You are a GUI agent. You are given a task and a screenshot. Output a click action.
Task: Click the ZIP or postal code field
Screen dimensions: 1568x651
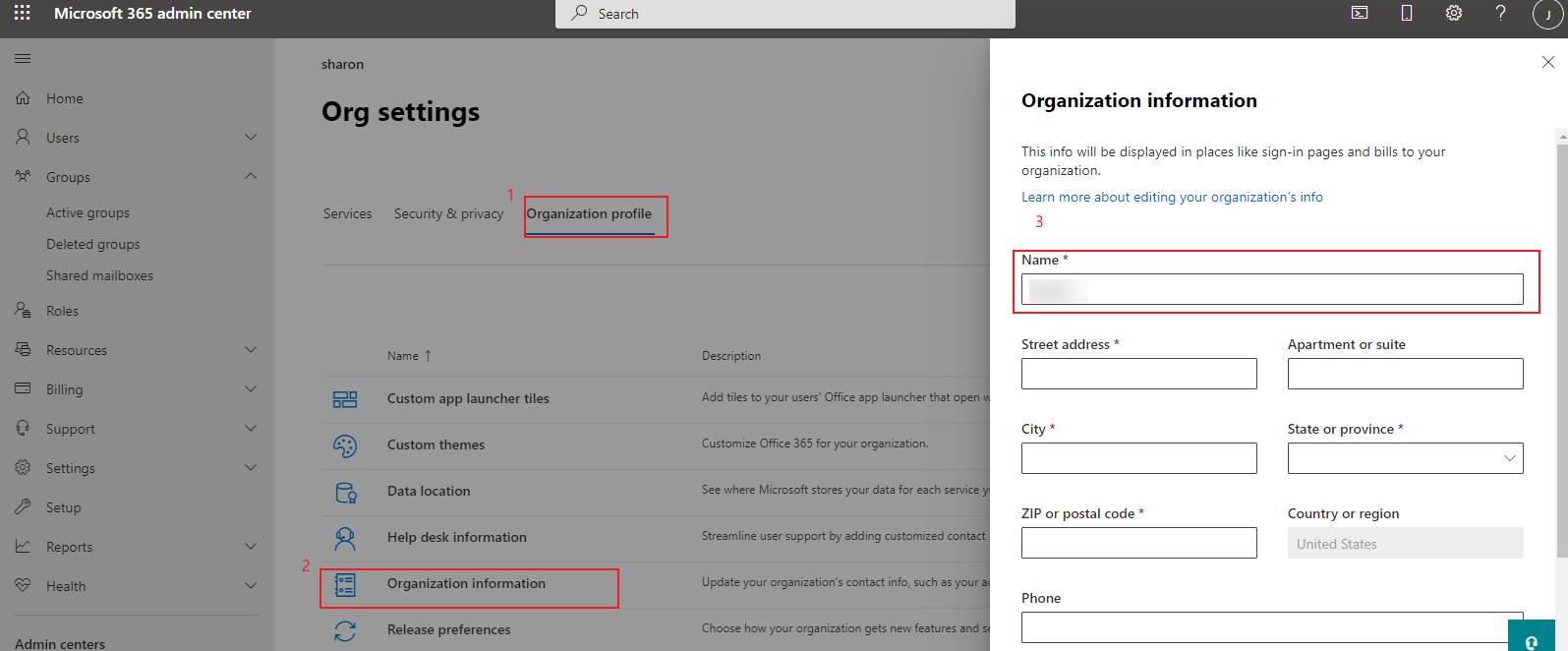tap(1138, 543)
